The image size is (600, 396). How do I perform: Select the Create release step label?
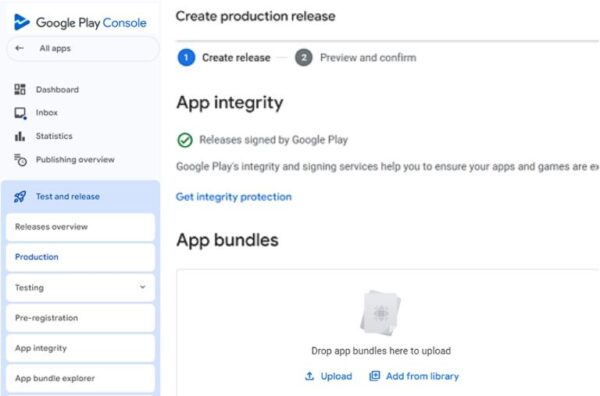[236, 57]
